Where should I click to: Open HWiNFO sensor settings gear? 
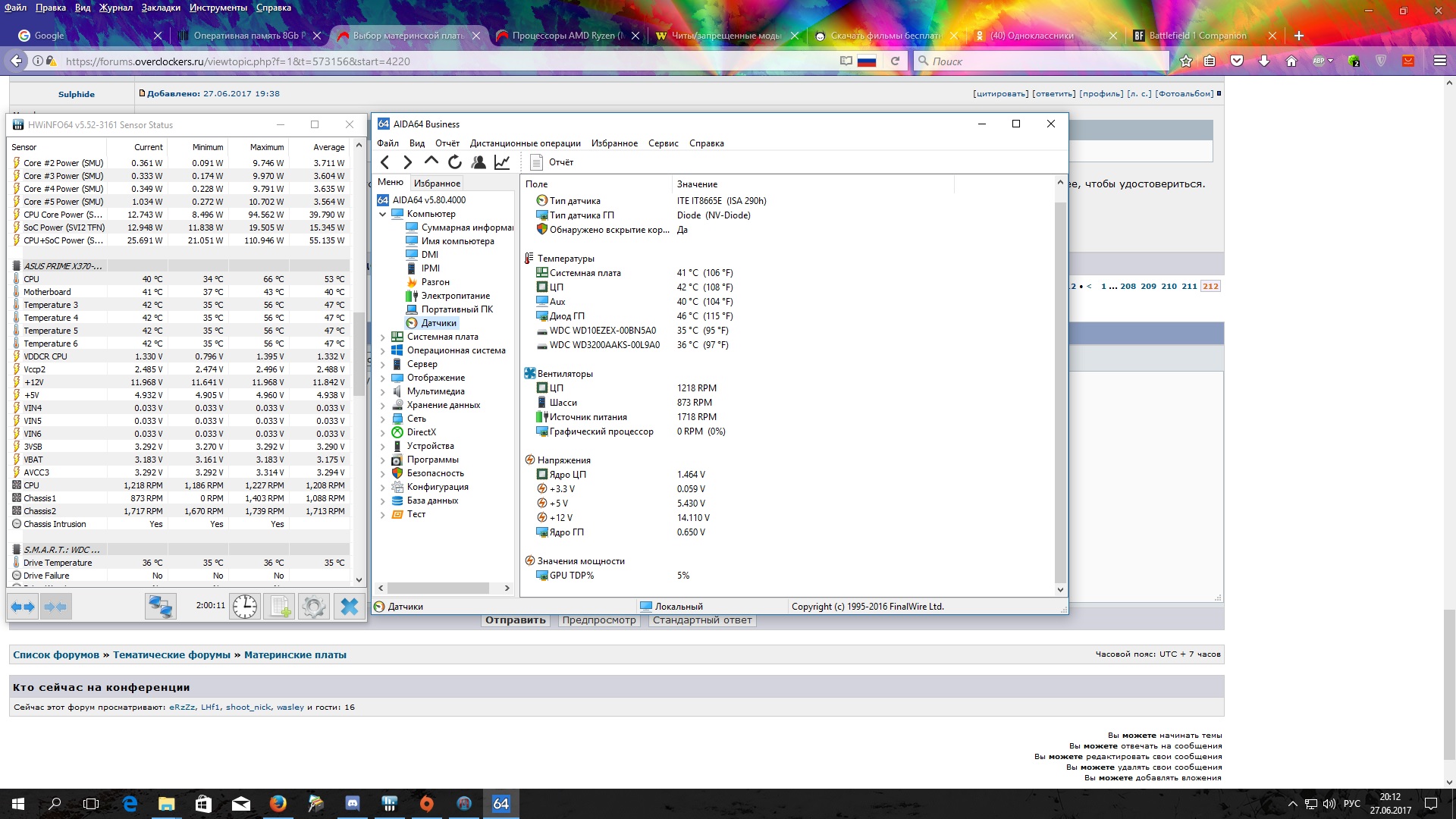coord(313,607)
